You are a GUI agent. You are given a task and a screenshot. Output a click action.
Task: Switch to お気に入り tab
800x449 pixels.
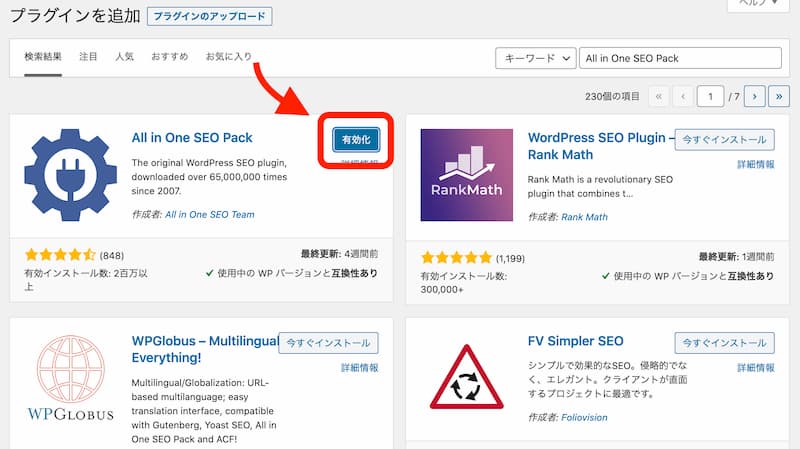[229, 56]
